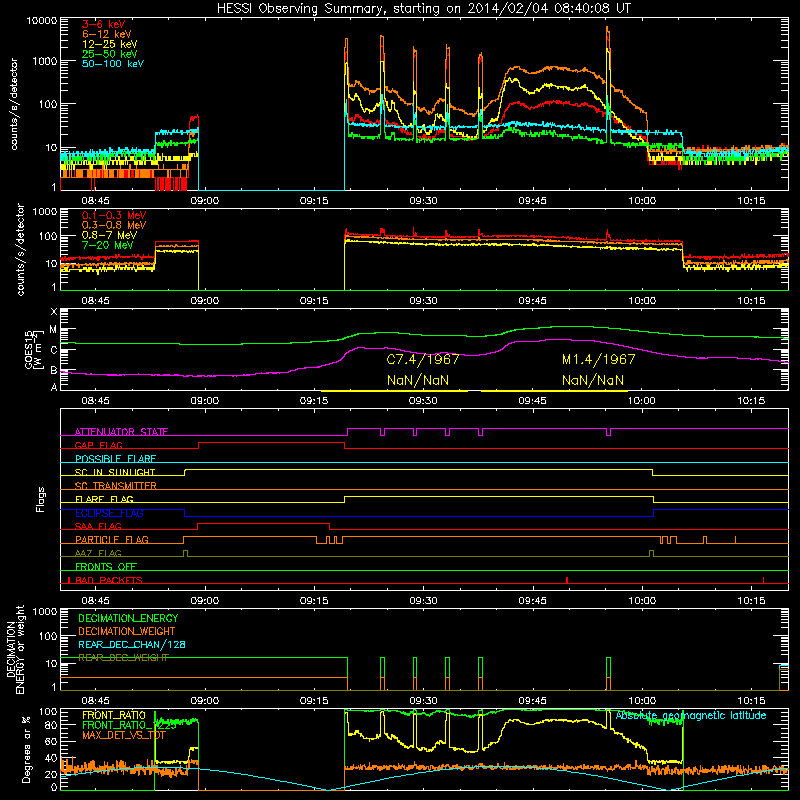Select the REAR_DEC_WEIGHT legend label

point(123,658)
